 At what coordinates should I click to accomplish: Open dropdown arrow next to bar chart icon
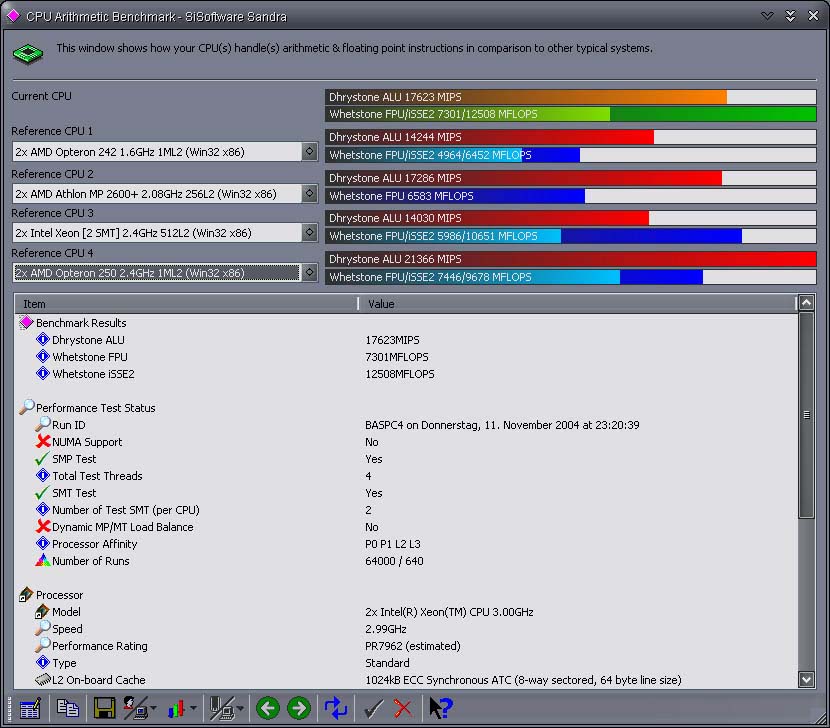(x=193, y=708)
